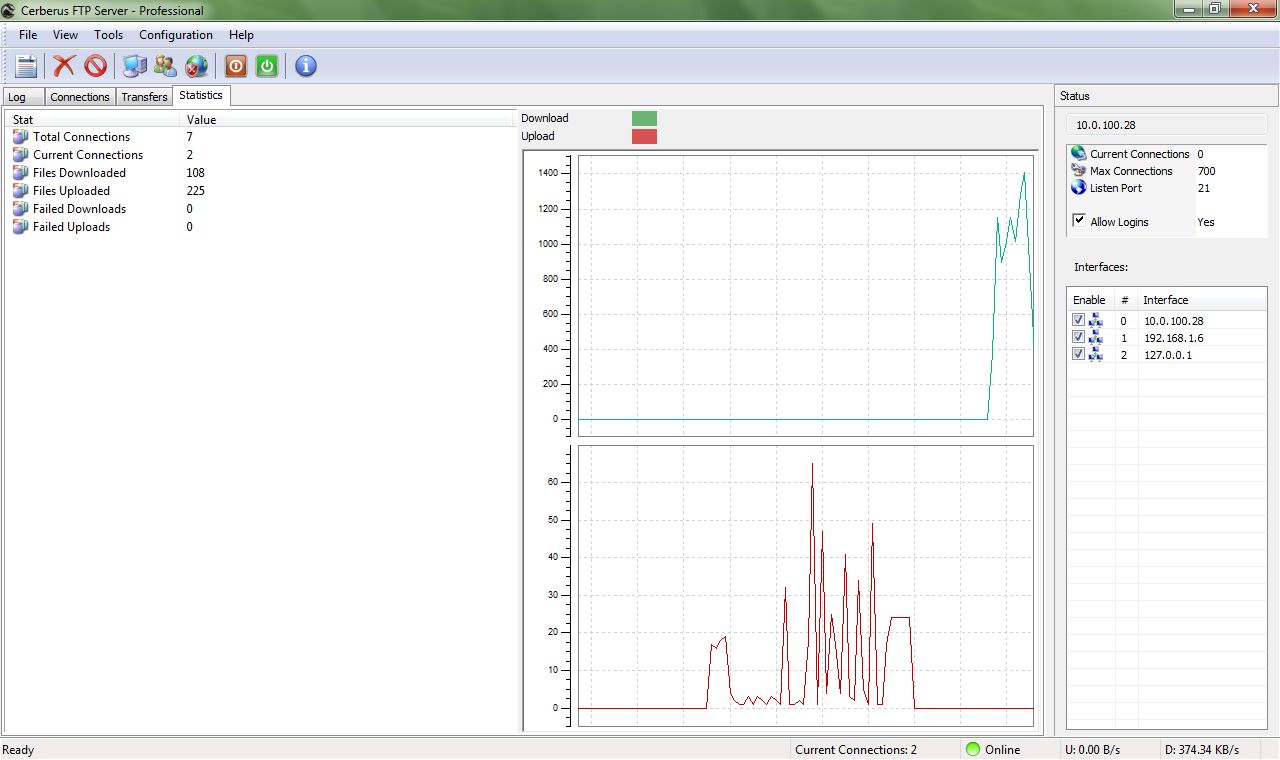
Task: Select the Statistics tab
Action: (x=201, y=95)
